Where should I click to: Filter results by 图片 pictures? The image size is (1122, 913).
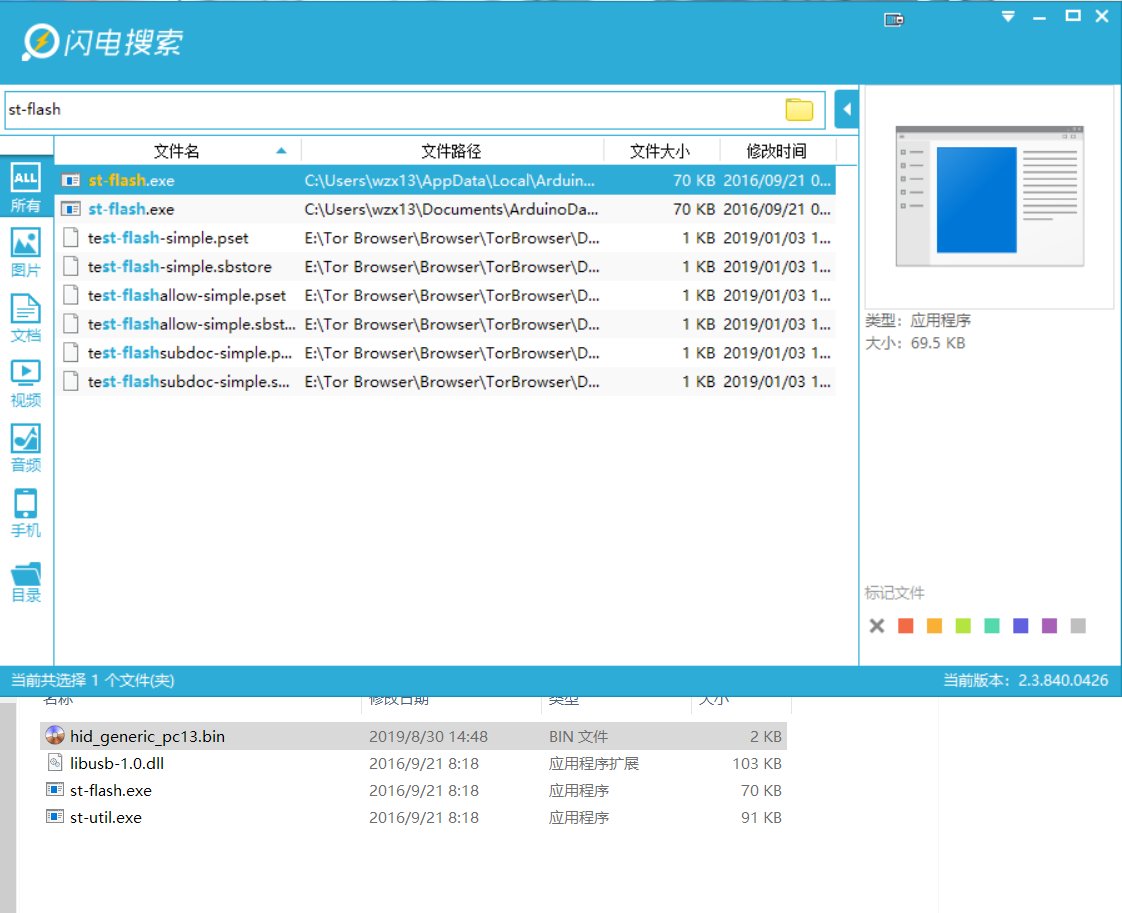(x=25, y=245)
